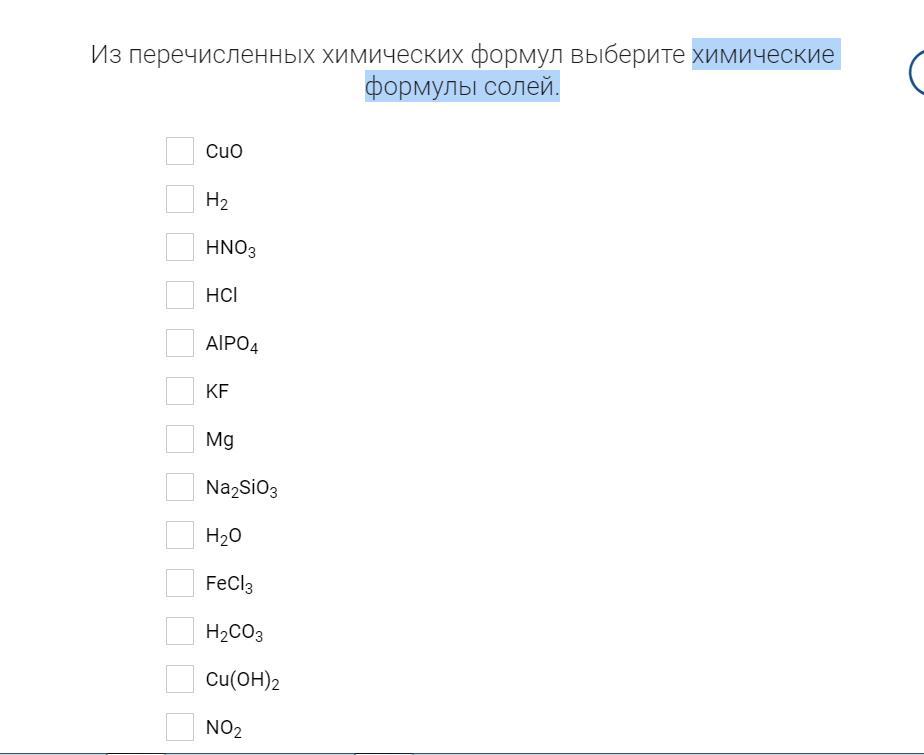Click the KF formula label

point(217,391)
